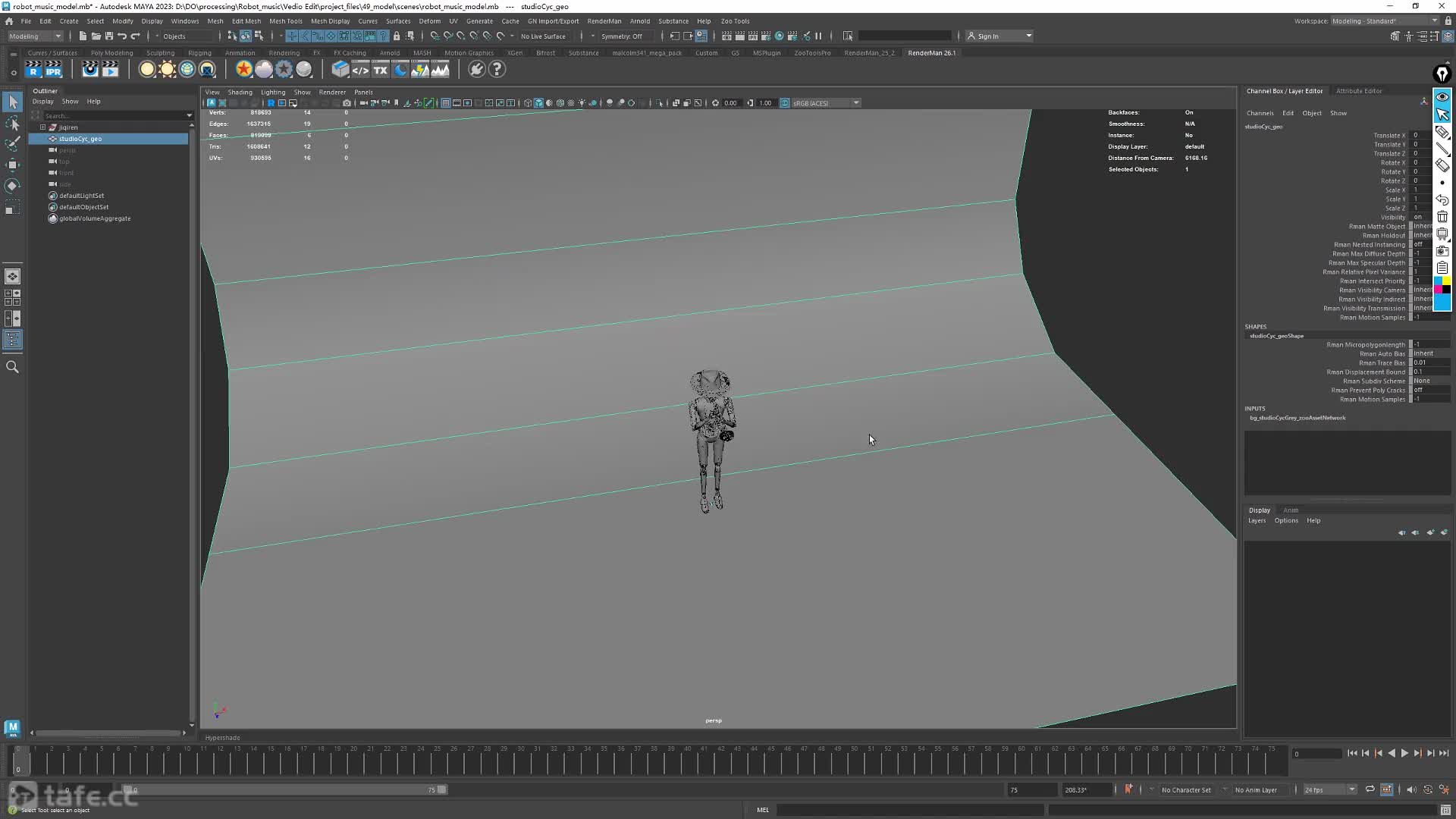1456x819 pixels.
Task: Open the RenderMan menu in menu bar
Action: click(x=604, y=21)
